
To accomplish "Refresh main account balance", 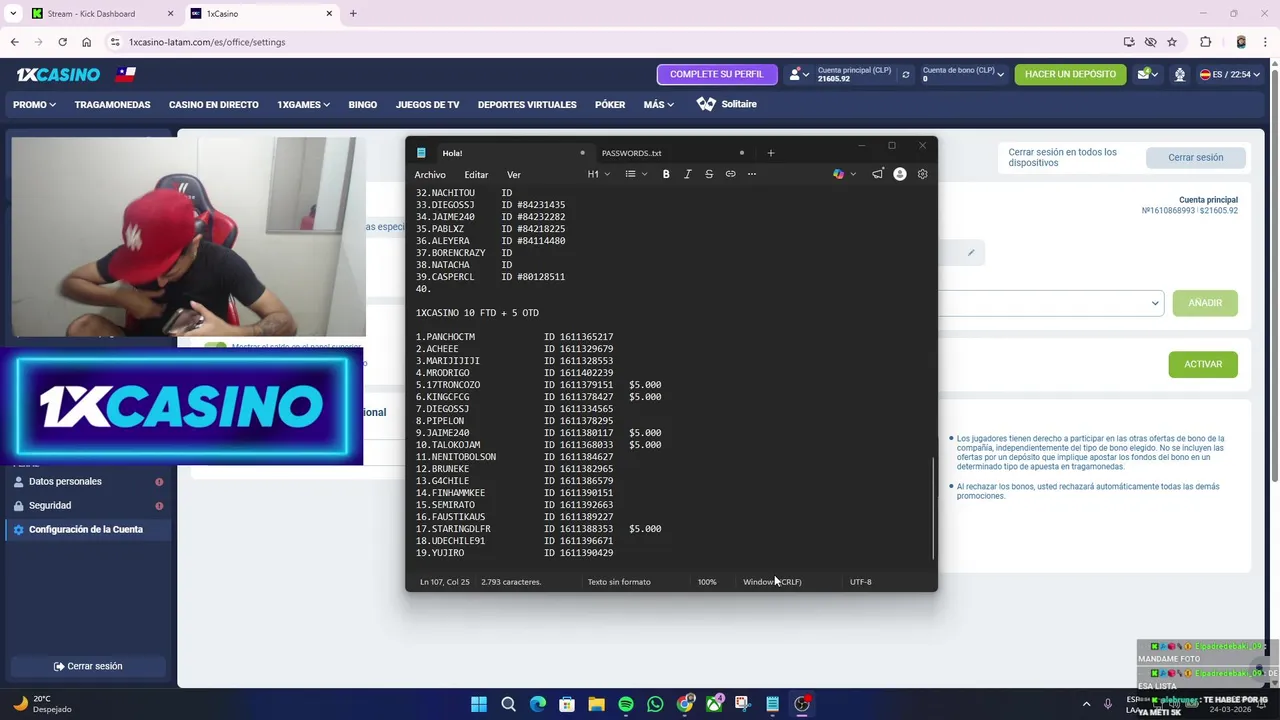I will point(906,74).
